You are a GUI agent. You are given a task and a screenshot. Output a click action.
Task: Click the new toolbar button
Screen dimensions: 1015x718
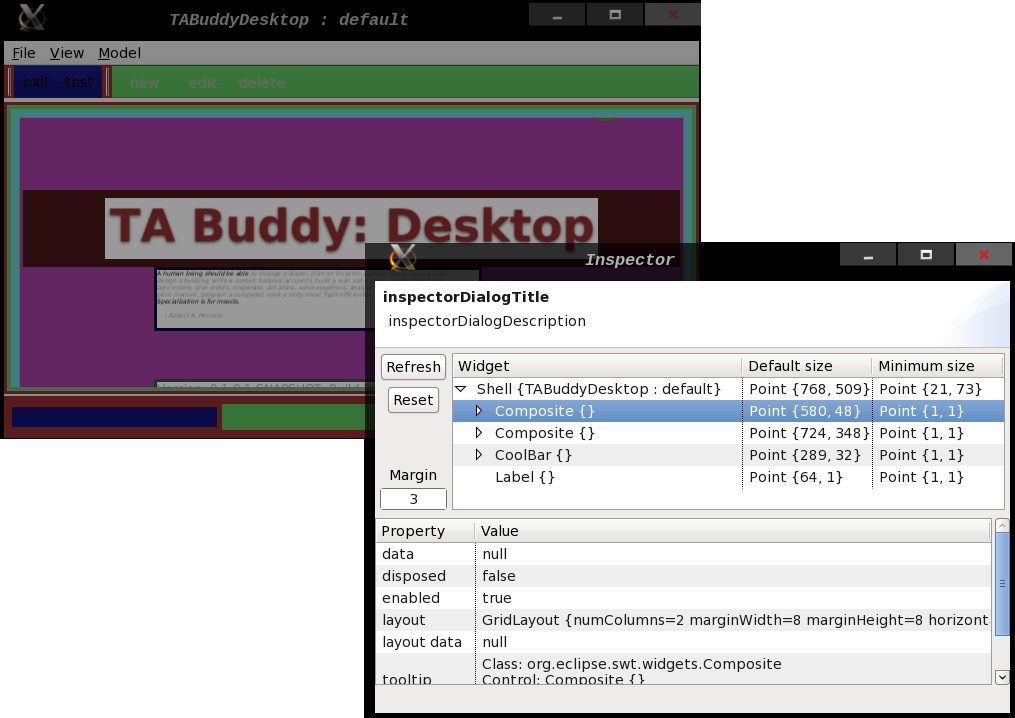(143, 82)
